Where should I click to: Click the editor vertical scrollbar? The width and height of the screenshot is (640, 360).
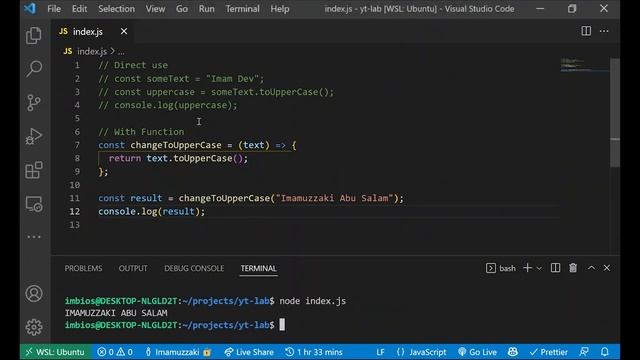coord(615,112)
